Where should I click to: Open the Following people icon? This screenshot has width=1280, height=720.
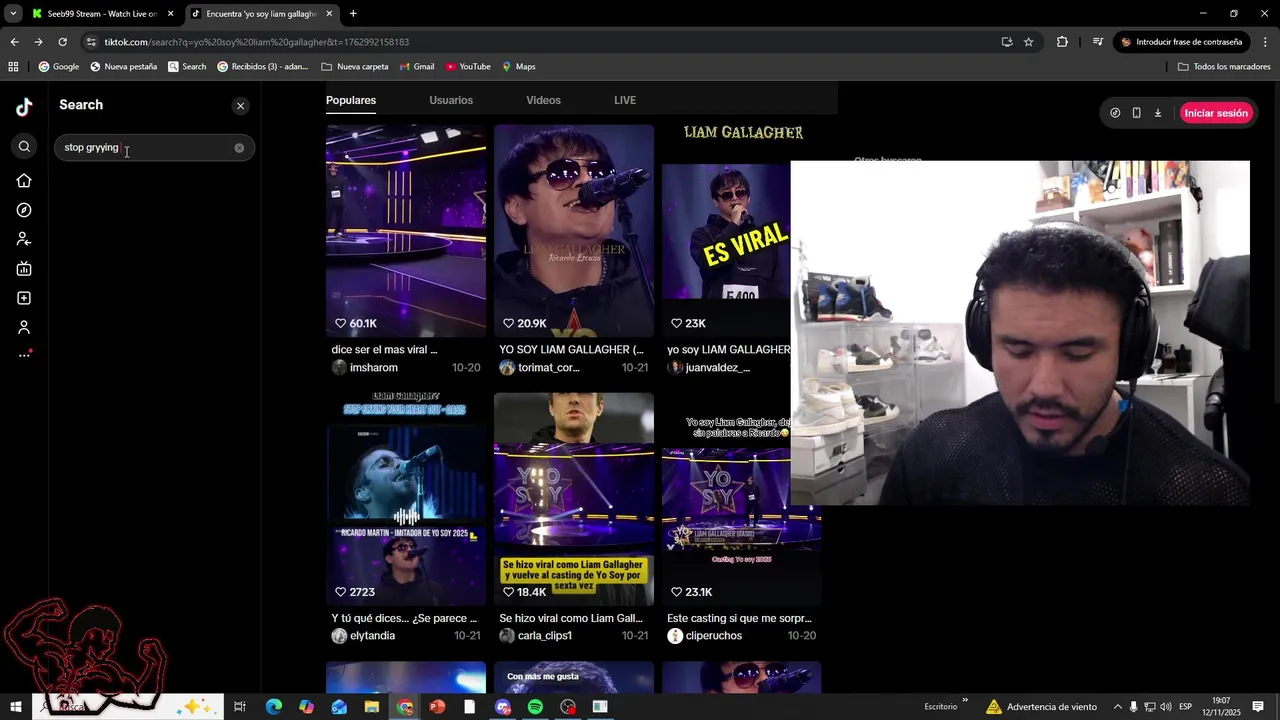click(24, 239)
